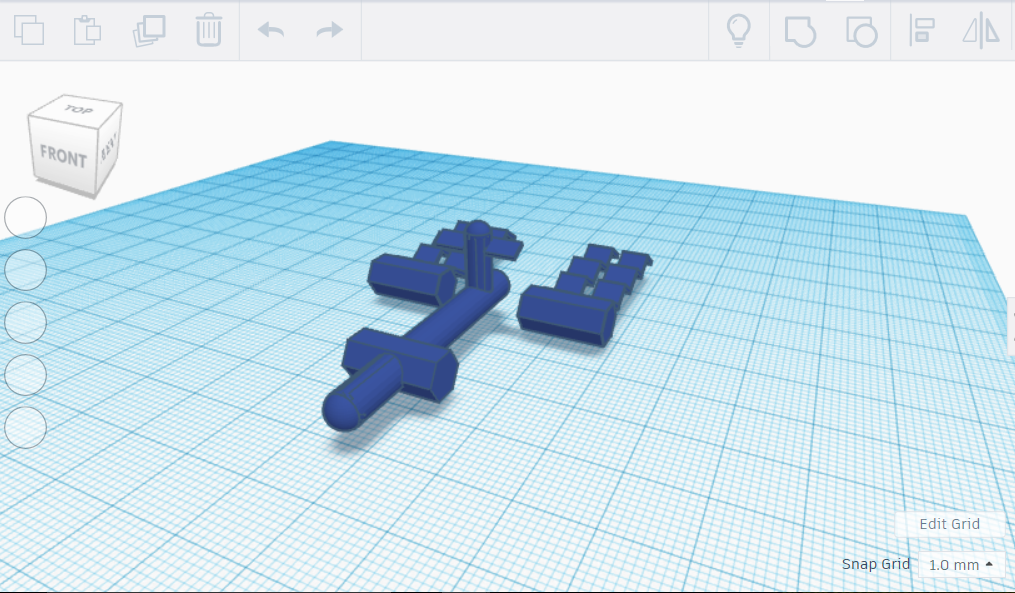Click the right side face of the view cube
This screenshot has height=593, width=1015.
109,148
